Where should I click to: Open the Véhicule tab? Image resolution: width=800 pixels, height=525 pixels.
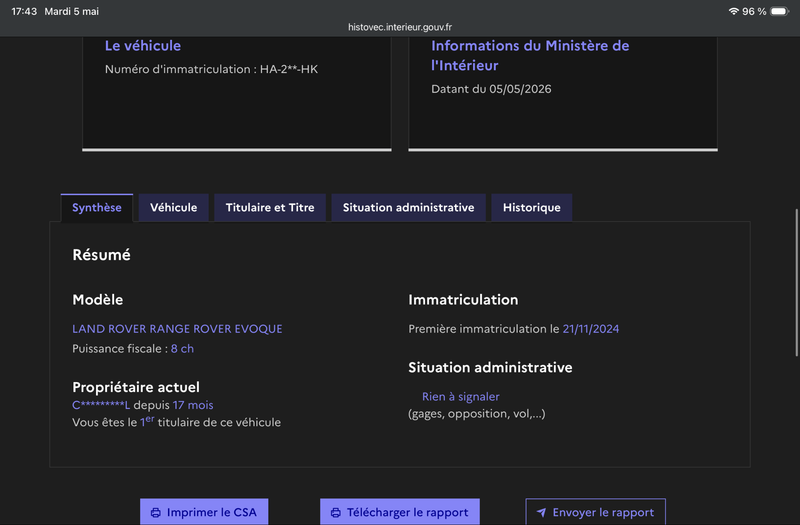click(173, 208)
